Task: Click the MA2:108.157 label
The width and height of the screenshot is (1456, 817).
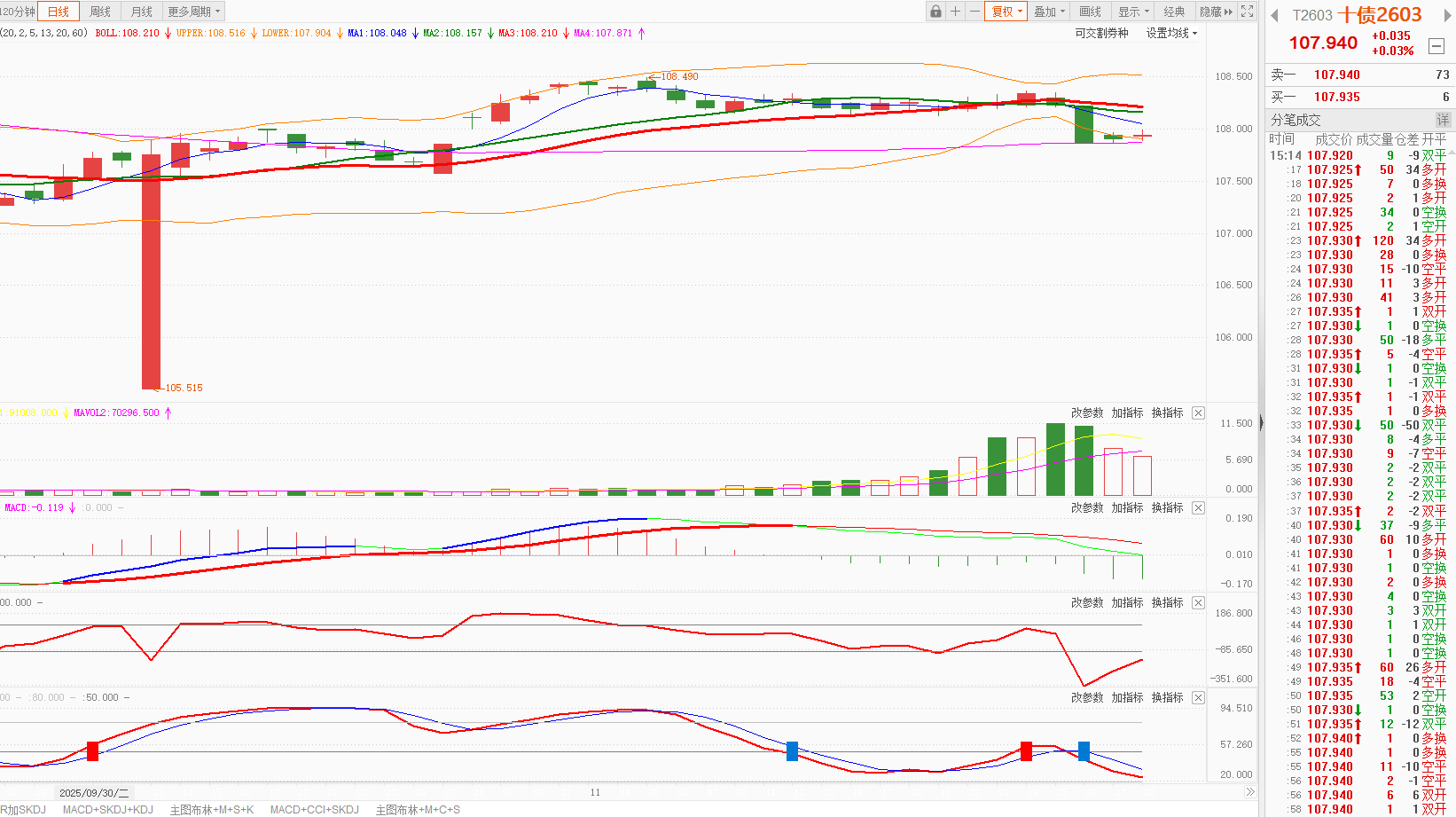Action: 452,33
